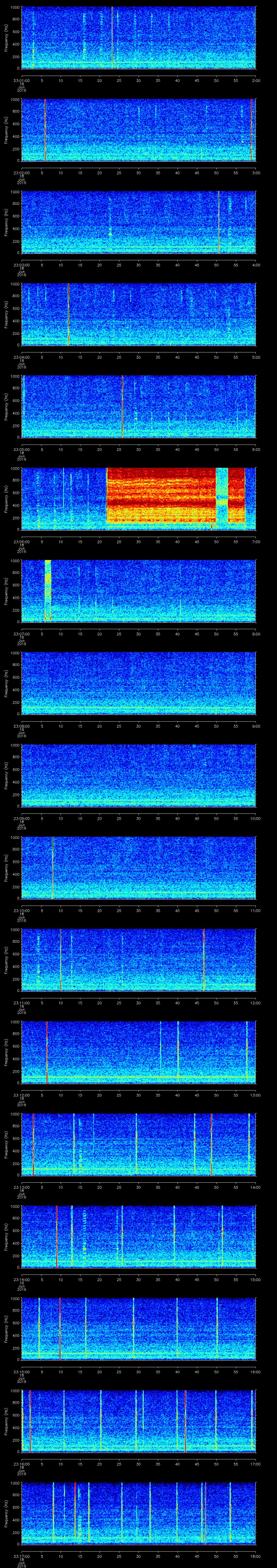Click the 23:07:00 start time label
Screen dimensions: 277x1568
pyautogui.click(x=21, y=634)
